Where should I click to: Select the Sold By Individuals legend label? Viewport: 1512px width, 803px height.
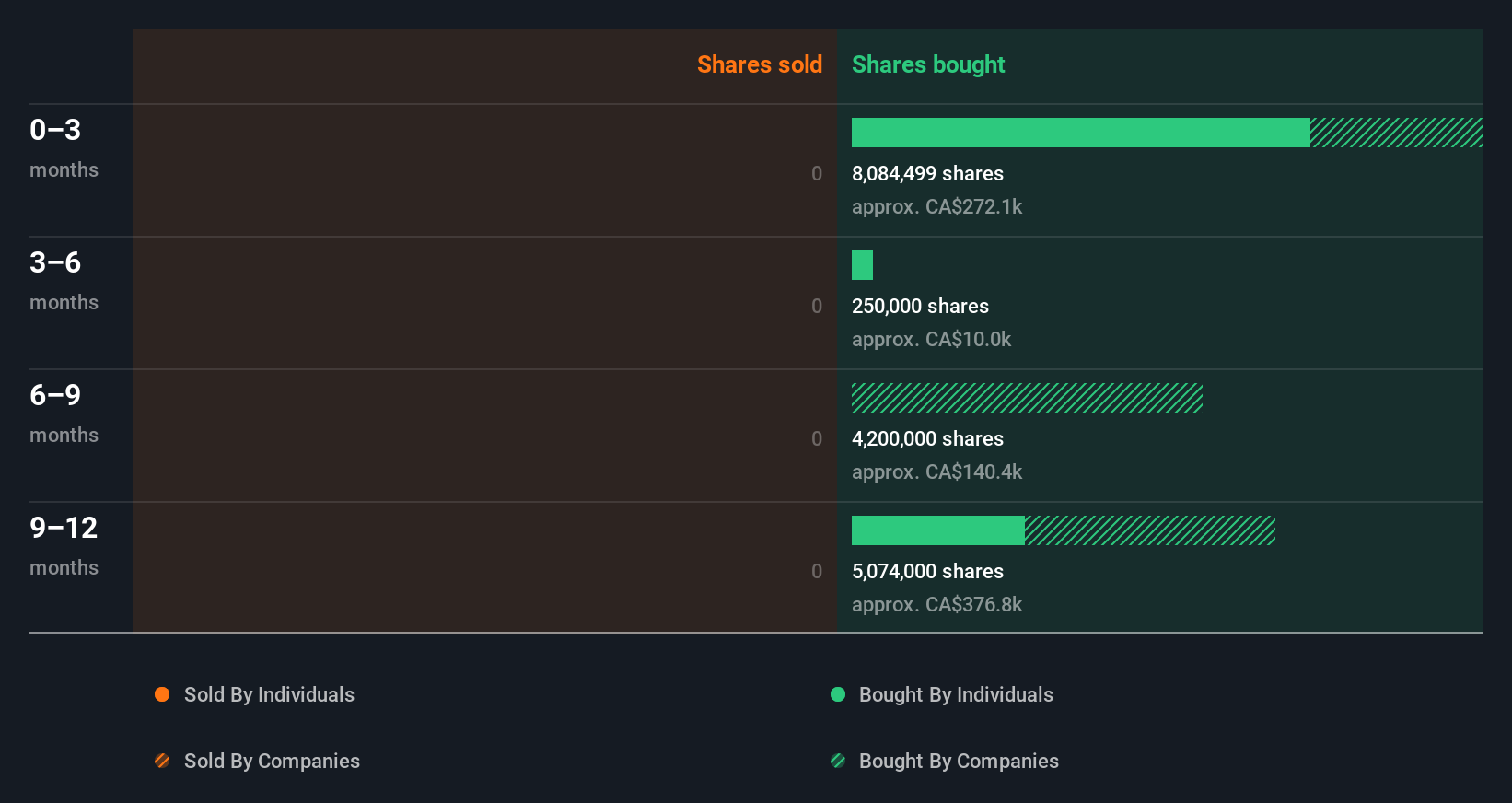(269, 695)
